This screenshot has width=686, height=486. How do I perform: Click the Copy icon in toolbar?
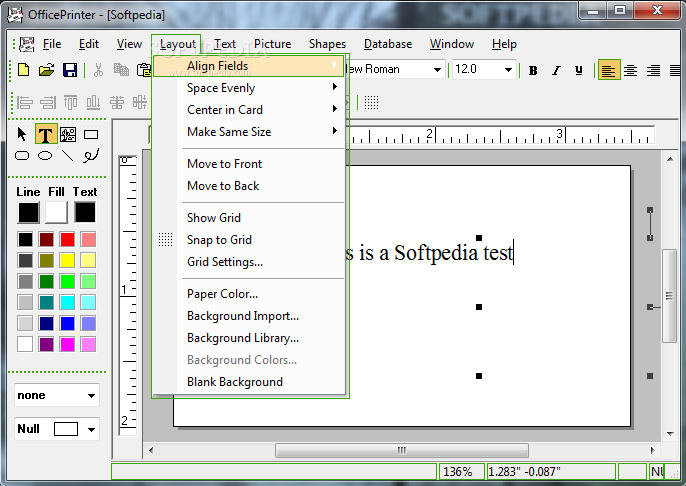(x=121, y=70)
